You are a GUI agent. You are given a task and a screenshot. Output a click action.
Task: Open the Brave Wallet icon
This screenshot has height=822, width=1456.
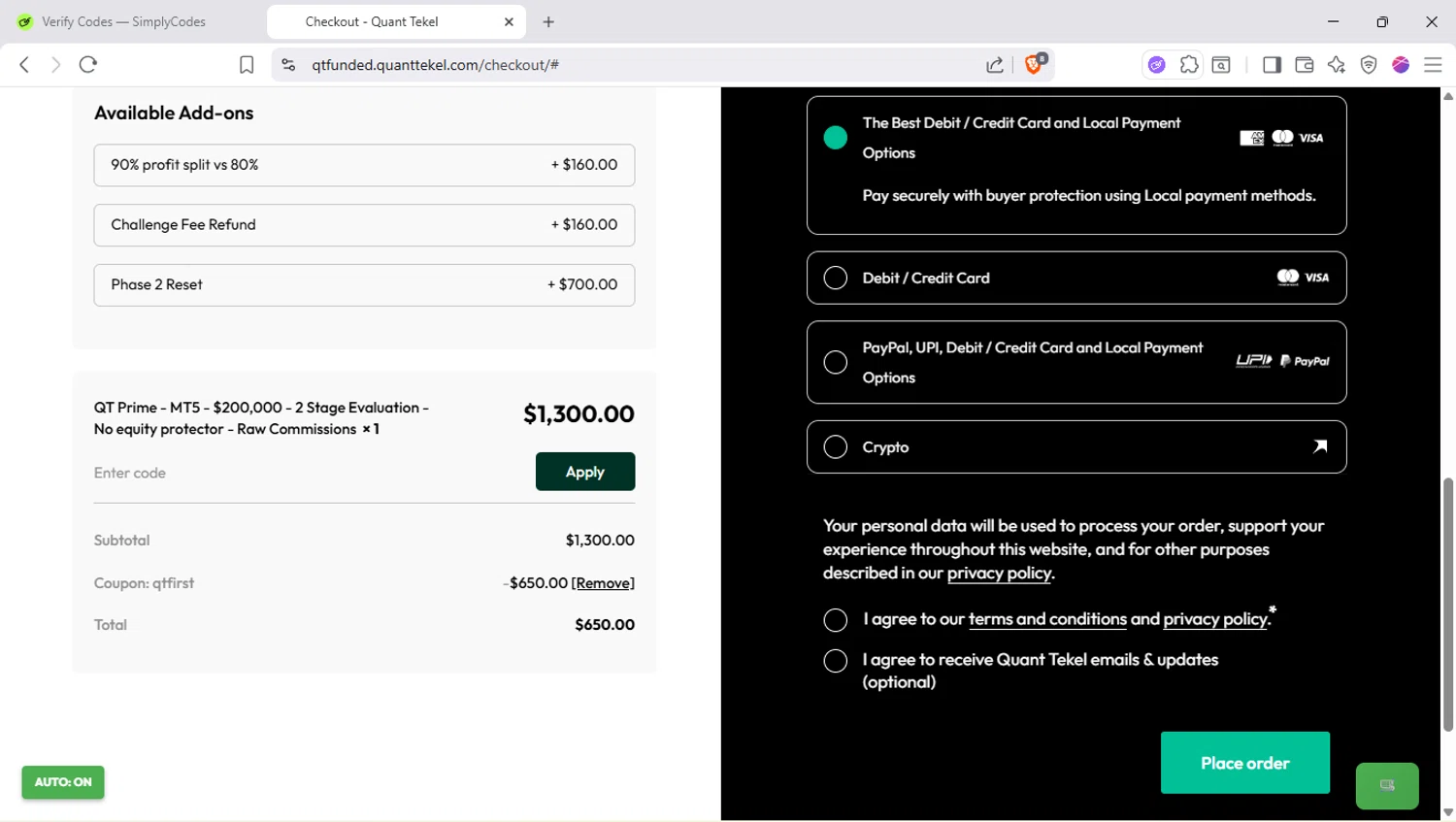(x=1305, y=65)
